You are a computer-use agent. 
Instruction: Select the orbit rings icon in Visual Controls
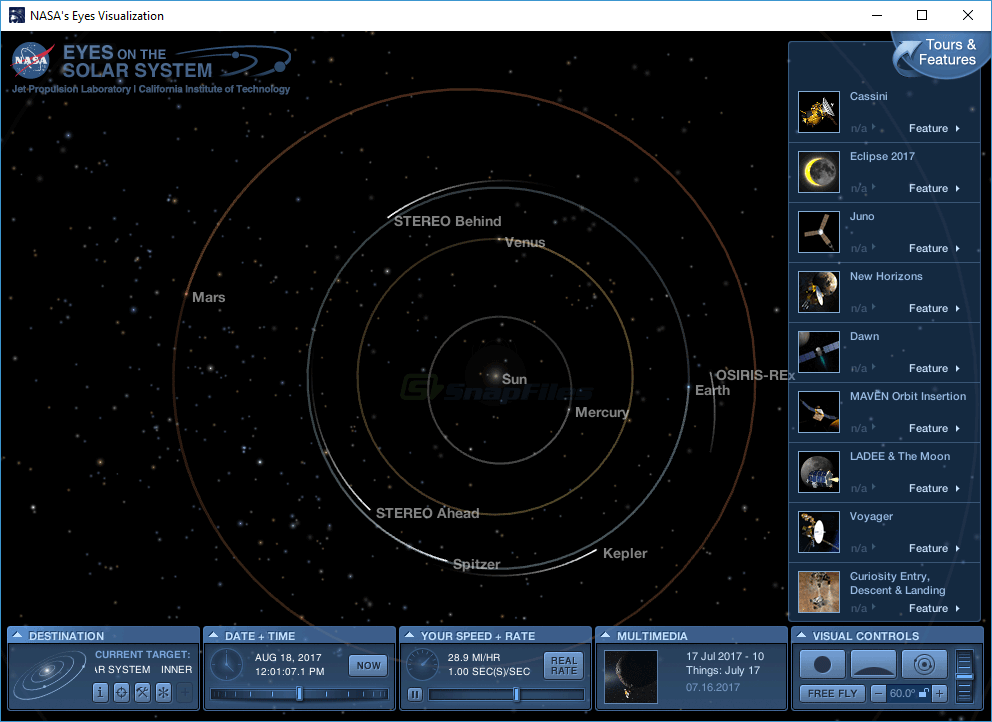(924, 664)
